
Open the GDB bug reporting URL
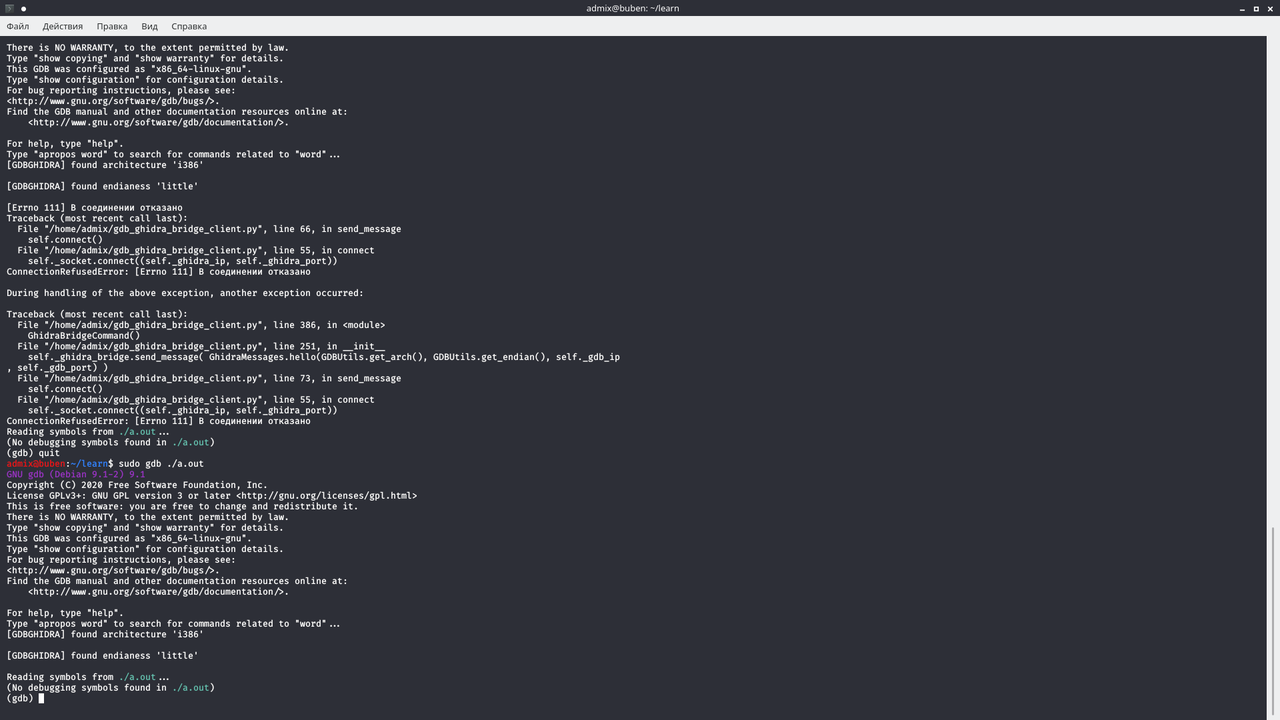111,100
